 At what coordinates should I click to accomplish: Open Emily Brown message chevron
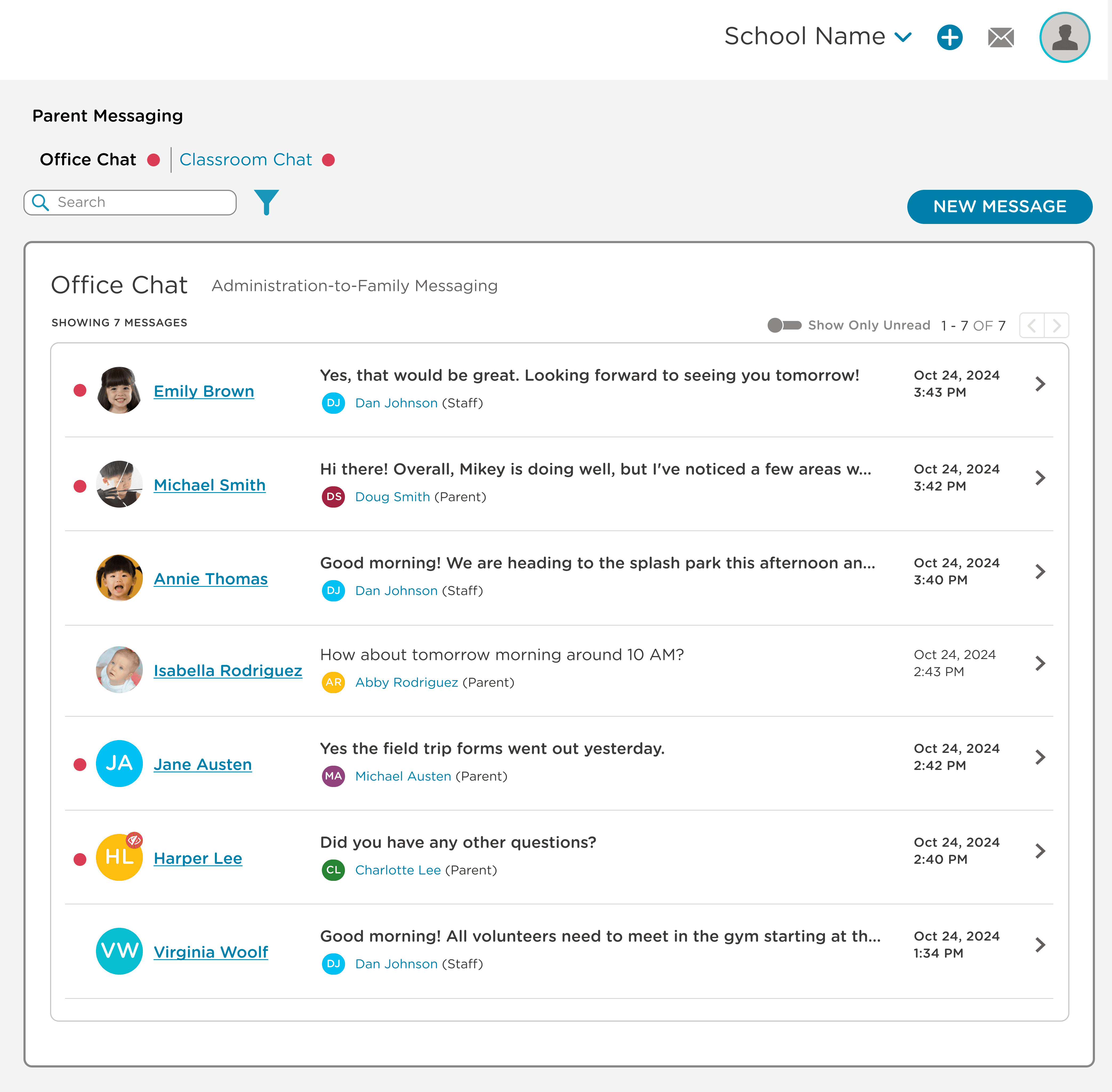tap(1040, 384)
